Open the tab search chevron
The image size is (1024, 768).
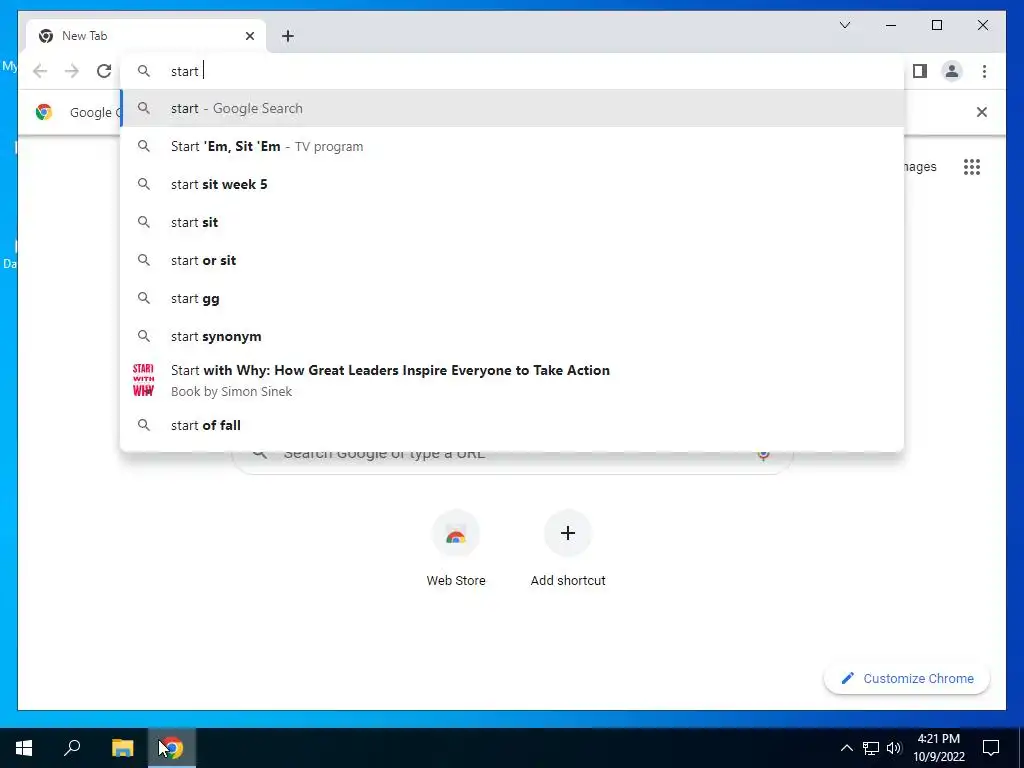coord(844,25)
